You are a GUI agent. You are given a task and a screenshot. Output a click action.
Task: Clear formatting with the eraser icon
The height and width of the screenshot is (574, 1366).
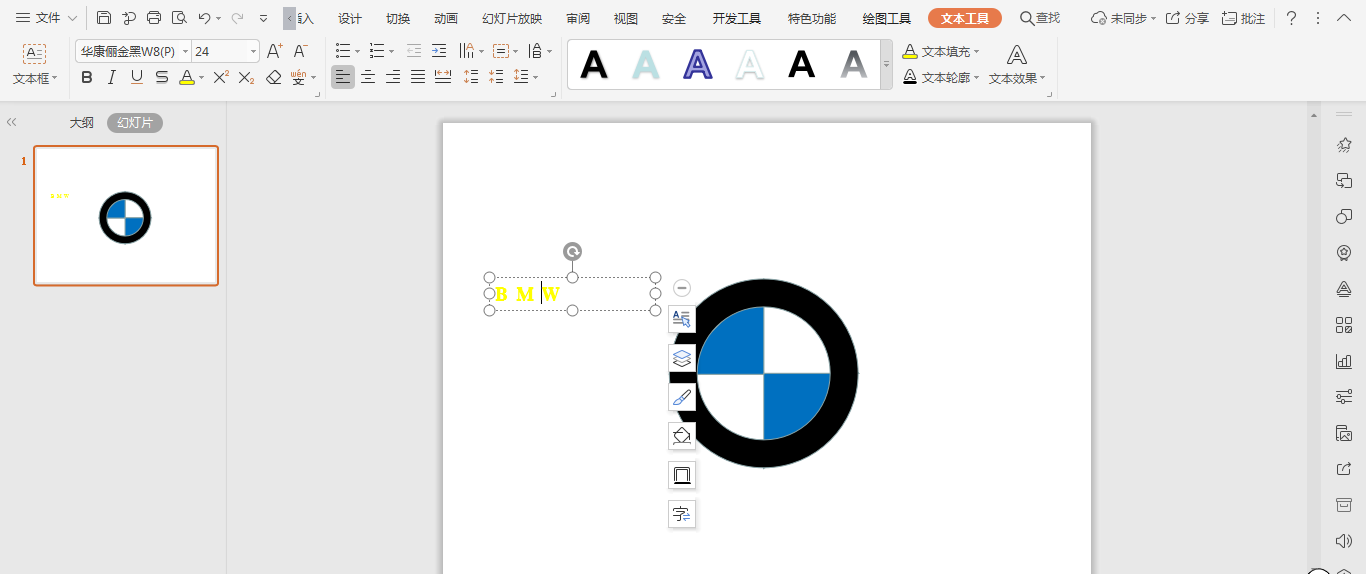coord(274,77)
